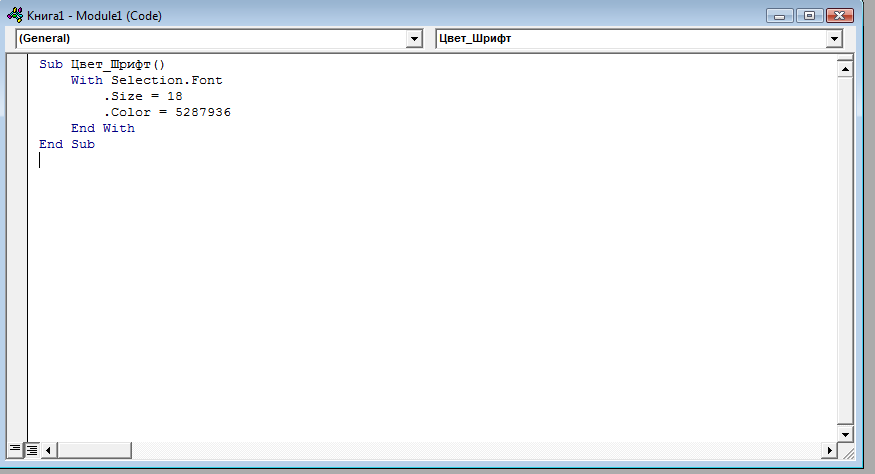
Task: Click the window resize grip corner
Action: [847, 452]
